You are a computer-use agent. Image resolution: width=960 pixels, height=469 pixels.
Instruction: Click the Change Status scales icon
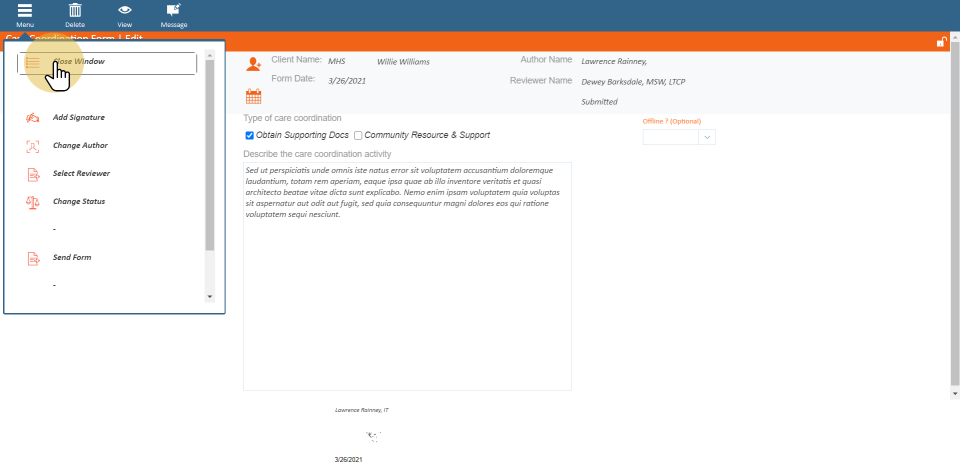coord(33,202)
